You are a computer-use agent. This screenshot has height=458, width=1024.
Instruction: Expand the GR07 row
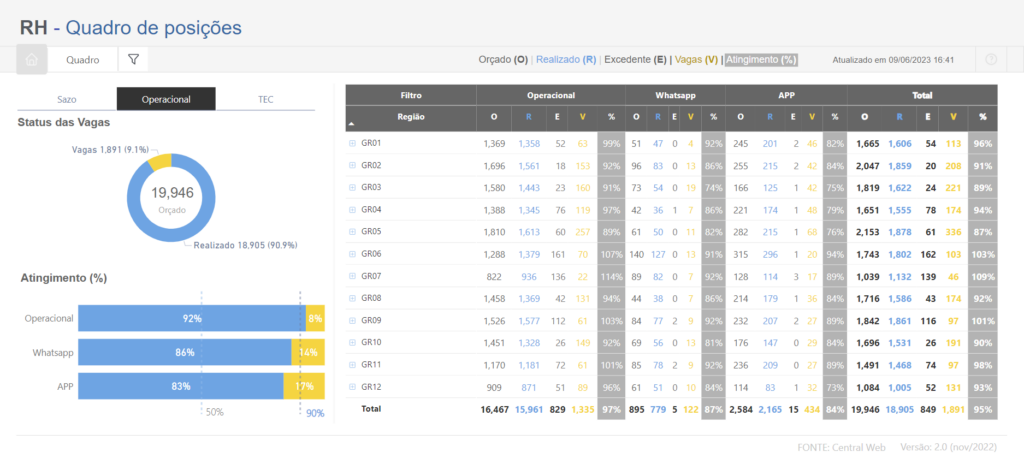tap(353, 276)
